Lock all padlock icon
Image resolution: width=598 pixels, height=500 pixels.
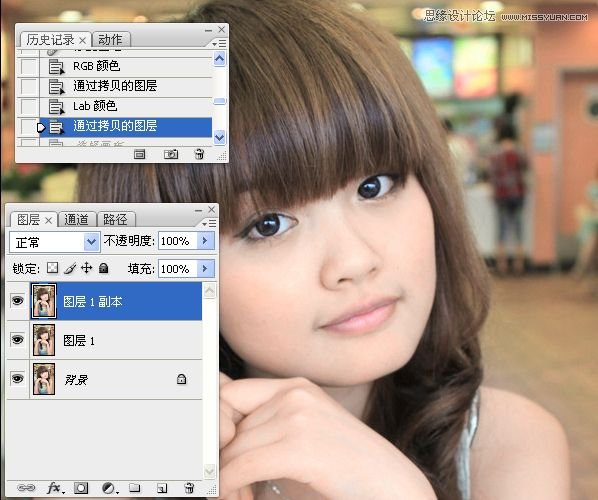(103, 268)
